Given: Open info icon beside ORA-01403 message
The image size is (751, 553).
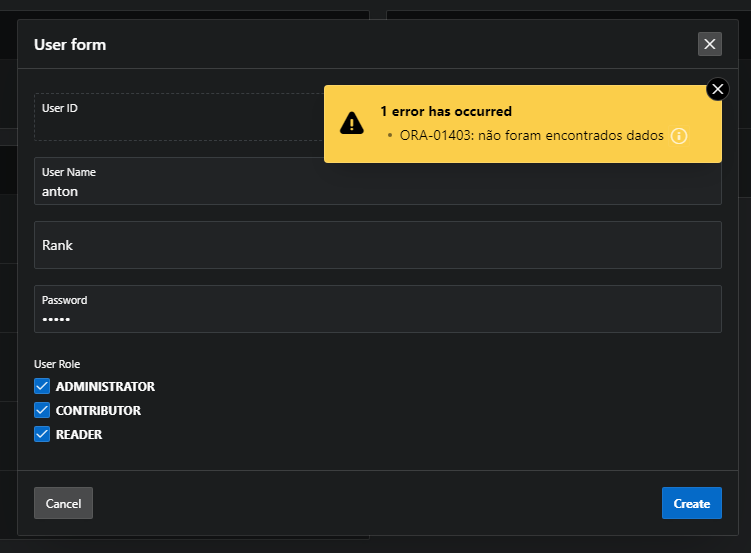Looking at the screenshot, I should (x=679, y=136).
